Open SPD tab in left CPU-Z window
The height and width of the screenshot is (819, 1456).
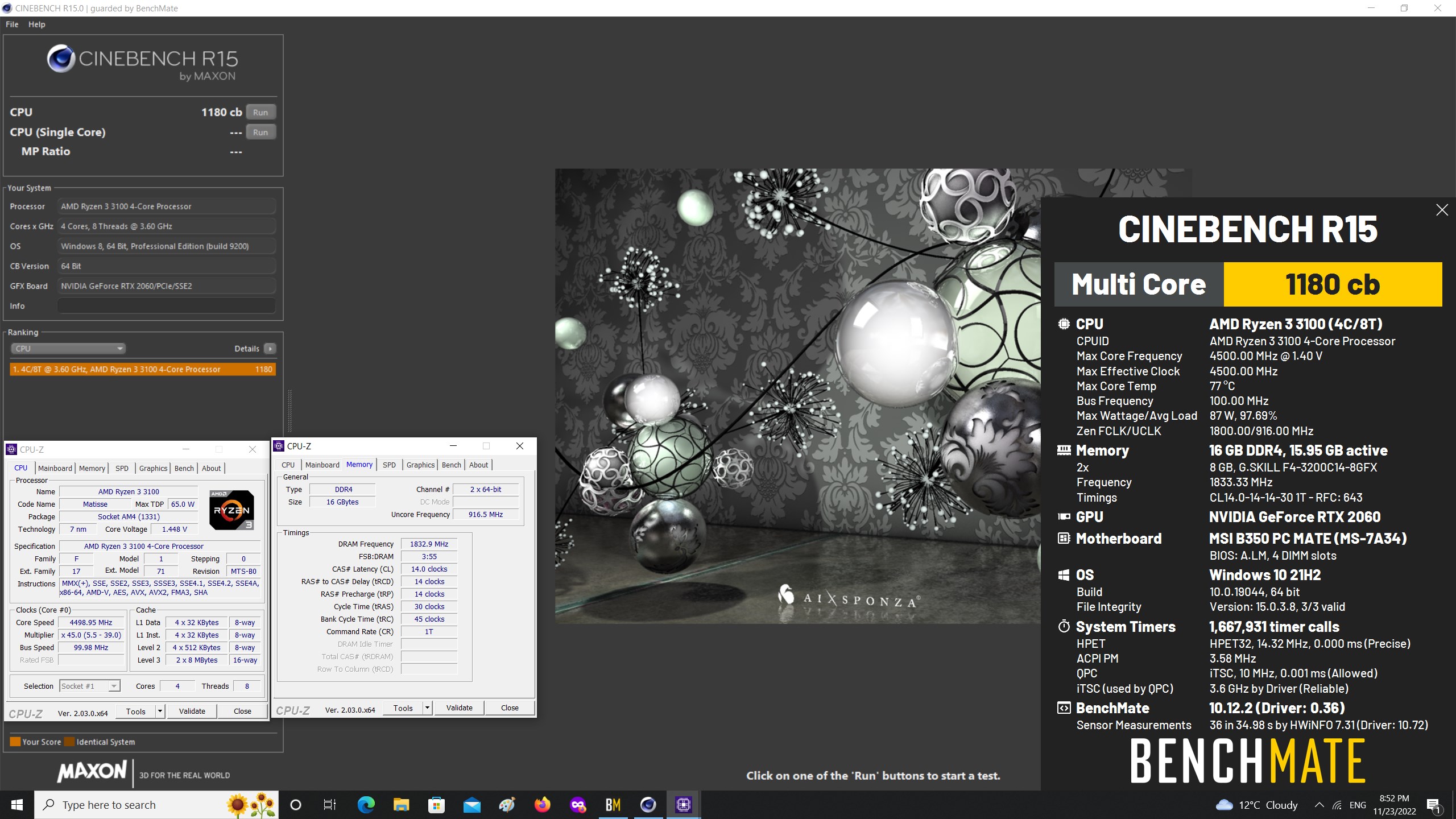click(122, 468)
